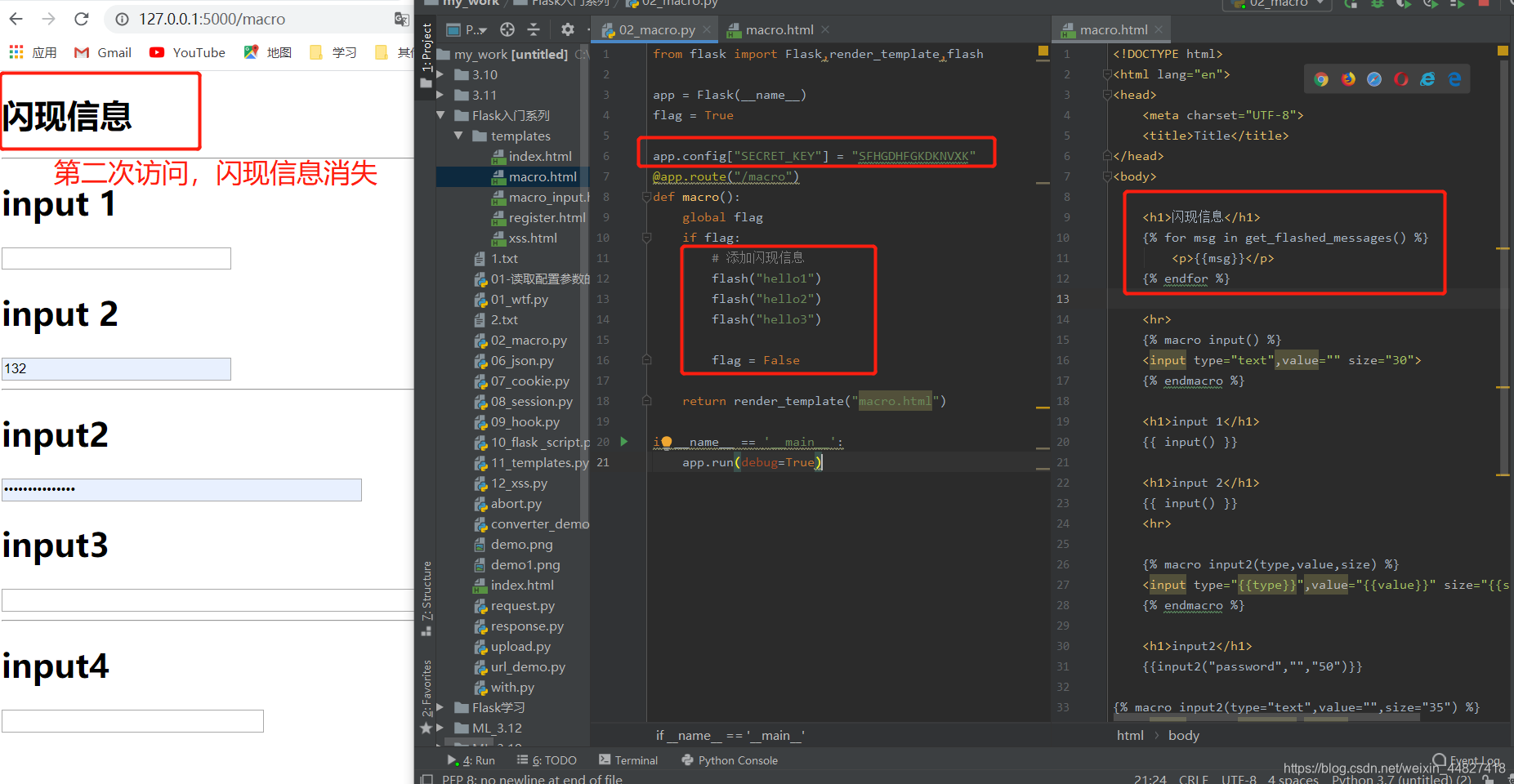Open the TODO tool window
The width and height of the screenshot is (1514, 784).
pyautogui.click(x=547, y=760)
